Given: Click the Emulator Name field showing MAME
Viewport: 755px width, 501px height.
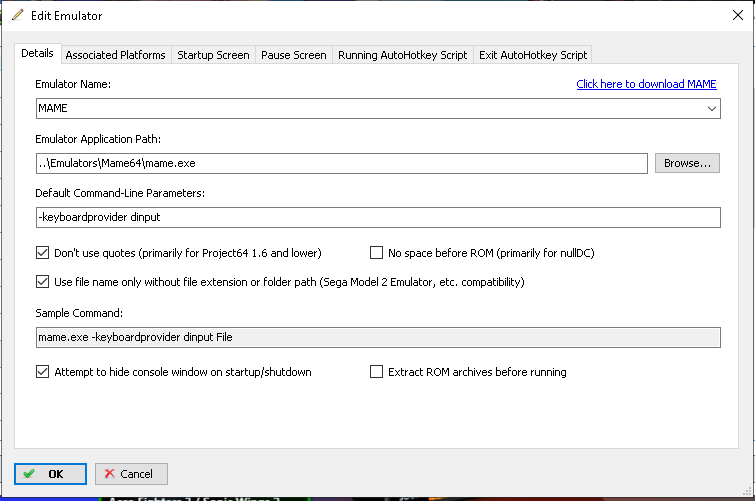Looking at the screenshot, I should 378,108.
